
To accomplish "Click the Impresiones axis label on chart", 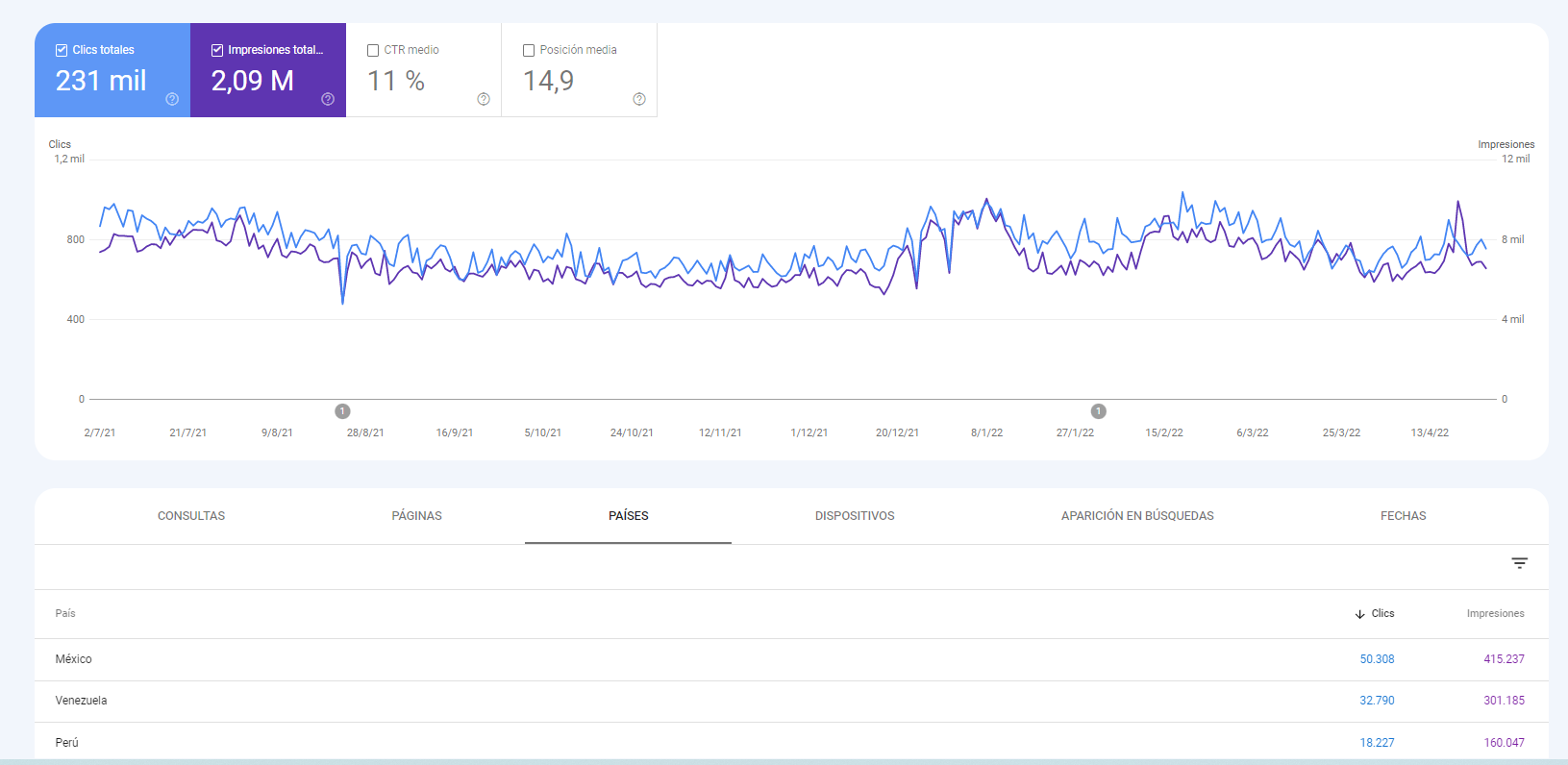I will coord(1506,144).
